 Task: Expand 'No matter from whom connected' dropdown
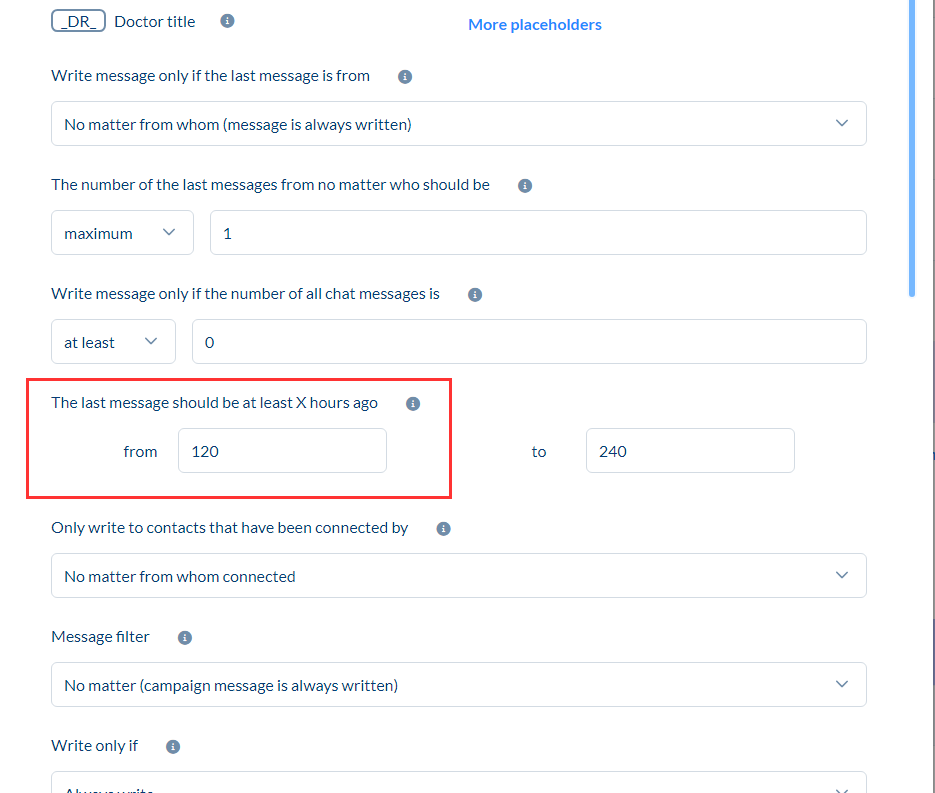[x=458, y=576]
